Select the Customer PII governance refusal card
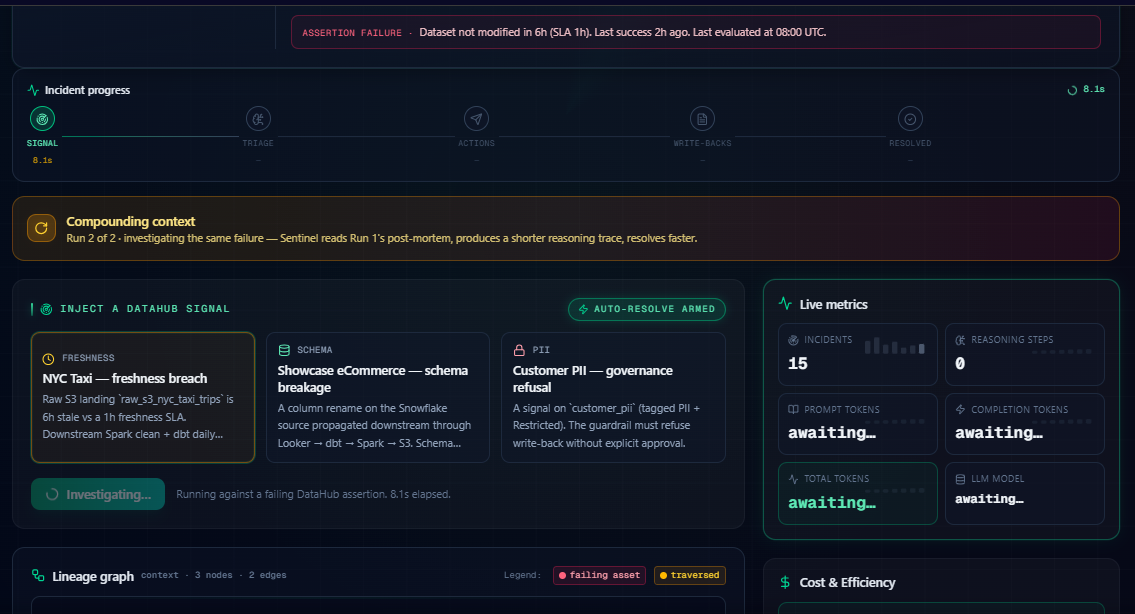Image resolution: width=1135 pixels, height=614 pixels. tap(613, 398)
